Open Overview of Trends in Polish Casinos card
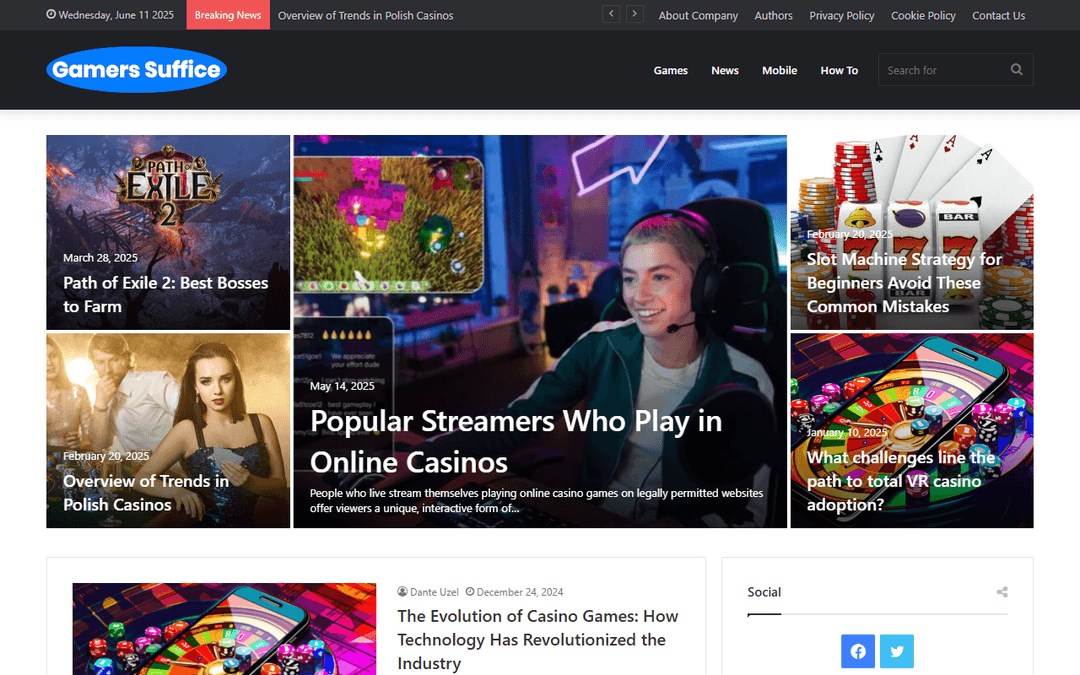The height and width of the screenshot is (675, 1080). click(145, 492)
